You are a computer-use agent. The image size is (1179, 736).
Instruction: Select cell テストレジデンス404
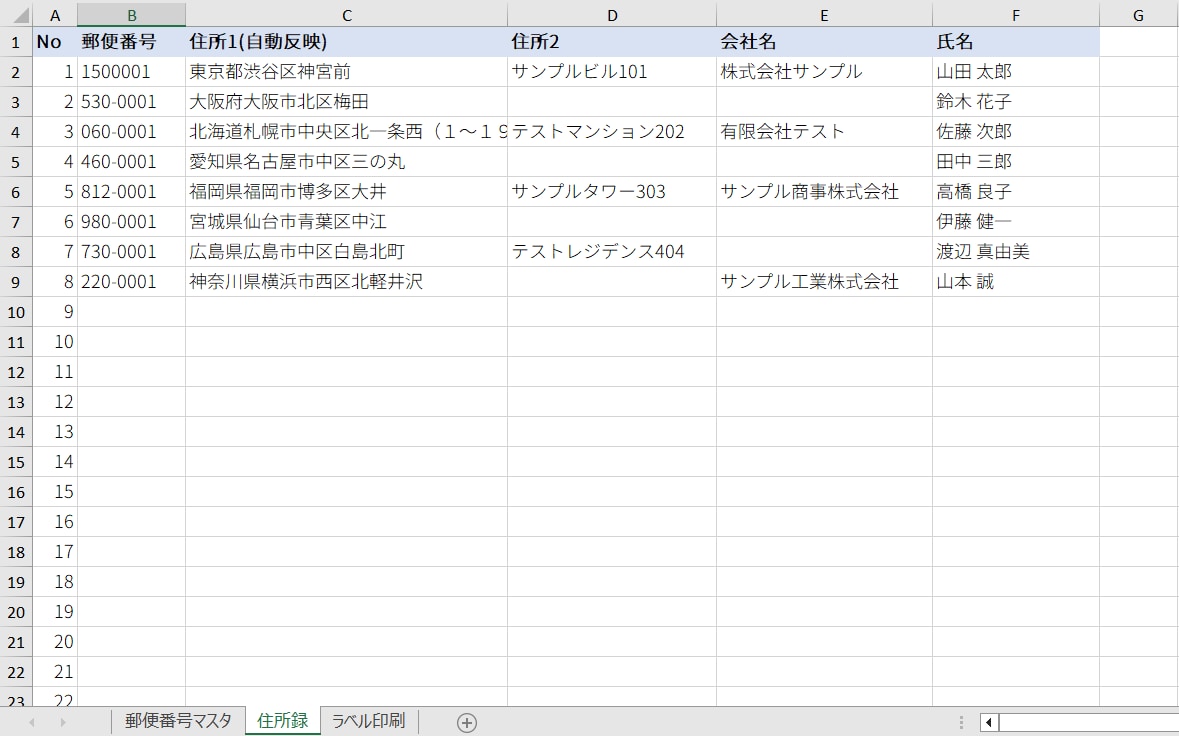(612, 252)
